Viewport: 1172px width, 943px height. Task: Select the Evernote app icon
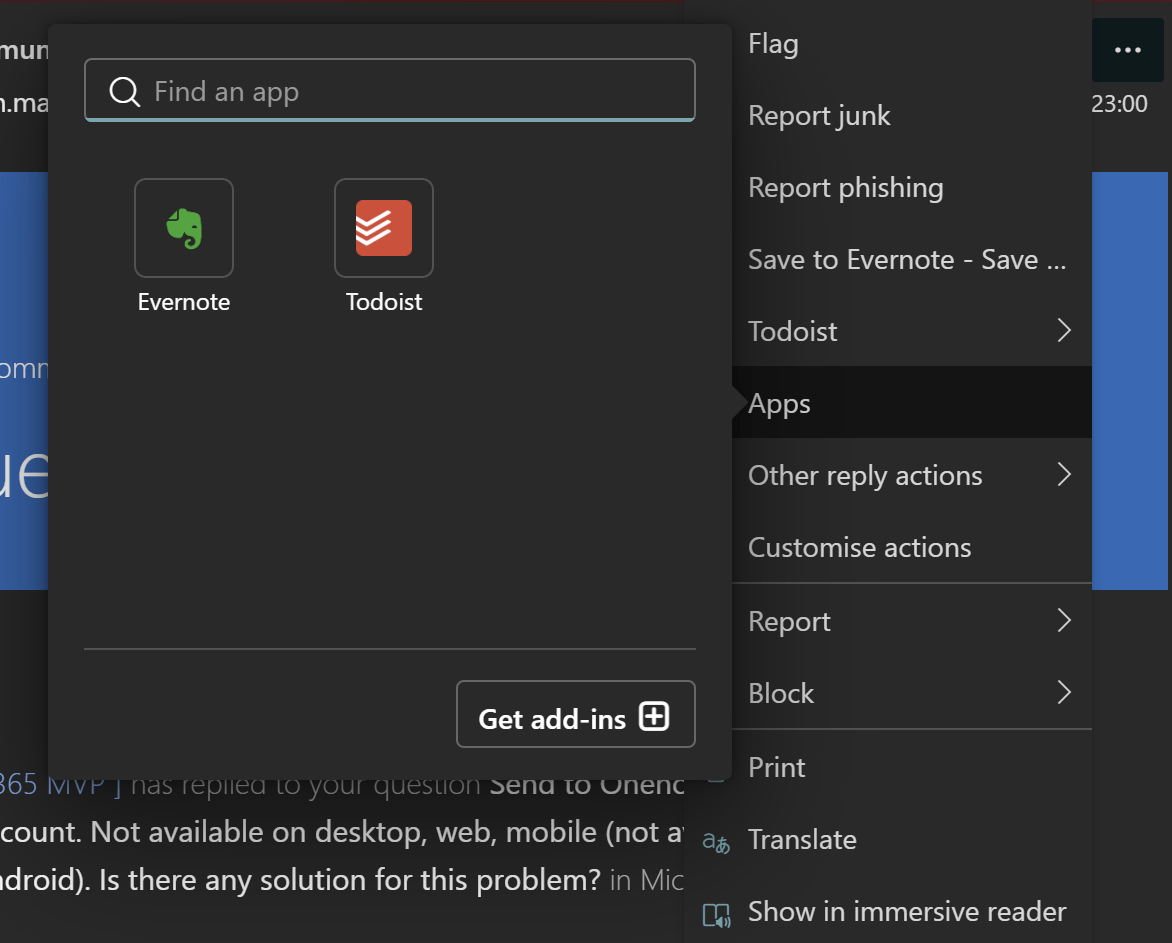click(x=184, y=227)
